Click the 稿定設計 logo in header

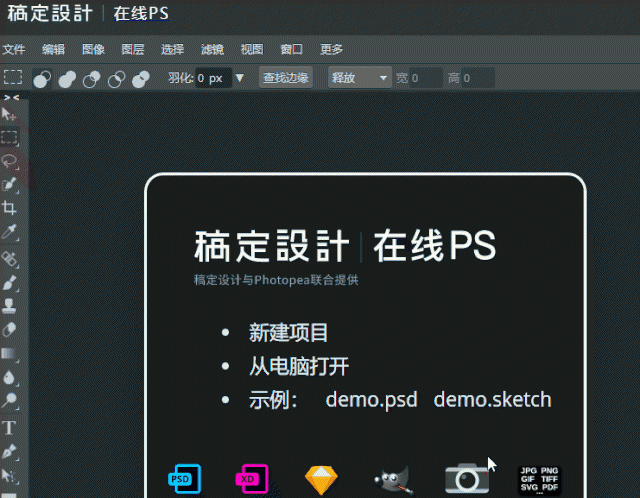pos(50,13)
